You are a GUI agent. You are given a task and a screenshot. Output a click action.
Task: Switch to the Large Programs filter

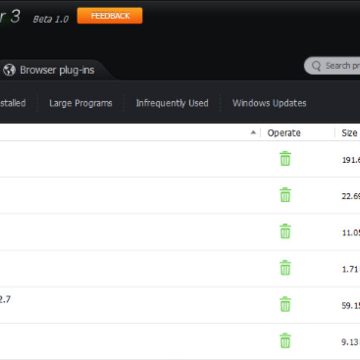81,103
